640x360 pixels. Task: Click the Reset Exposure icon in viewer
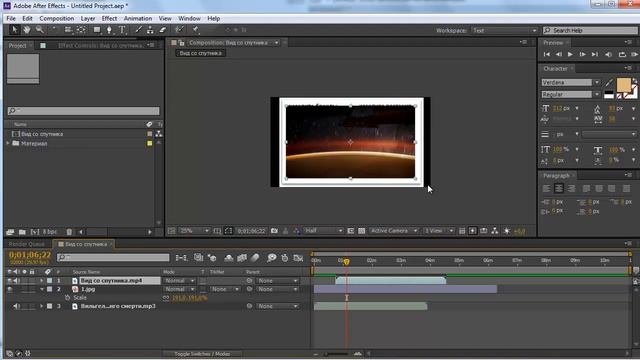coord(507,231)
